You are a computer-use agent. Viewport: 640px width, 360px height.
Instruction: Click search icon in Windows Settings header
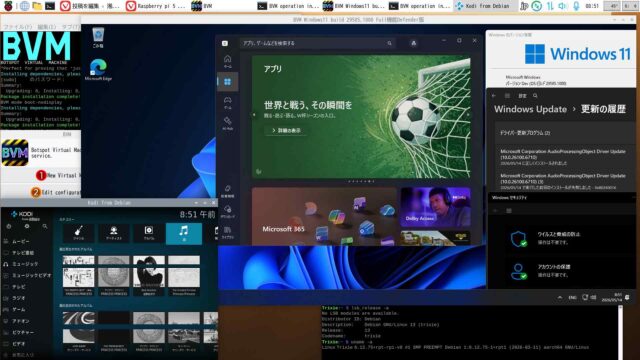point(535,96)
